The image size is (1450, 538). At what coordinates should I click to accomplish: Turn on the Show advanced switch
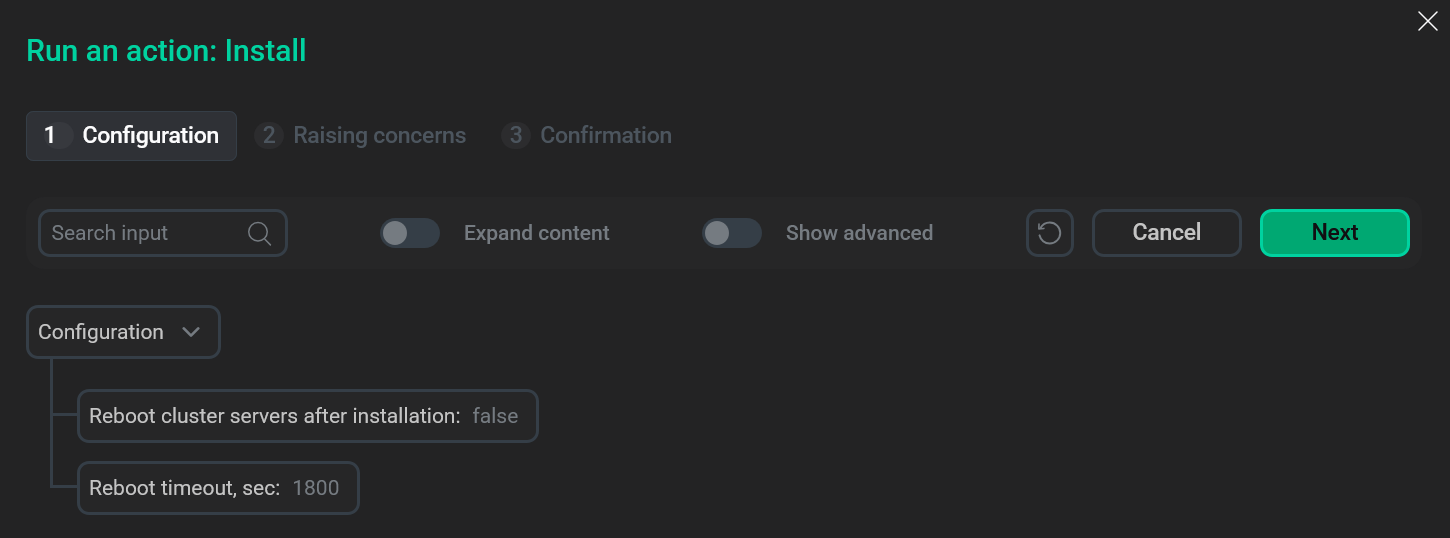click(x=732, y=233)
